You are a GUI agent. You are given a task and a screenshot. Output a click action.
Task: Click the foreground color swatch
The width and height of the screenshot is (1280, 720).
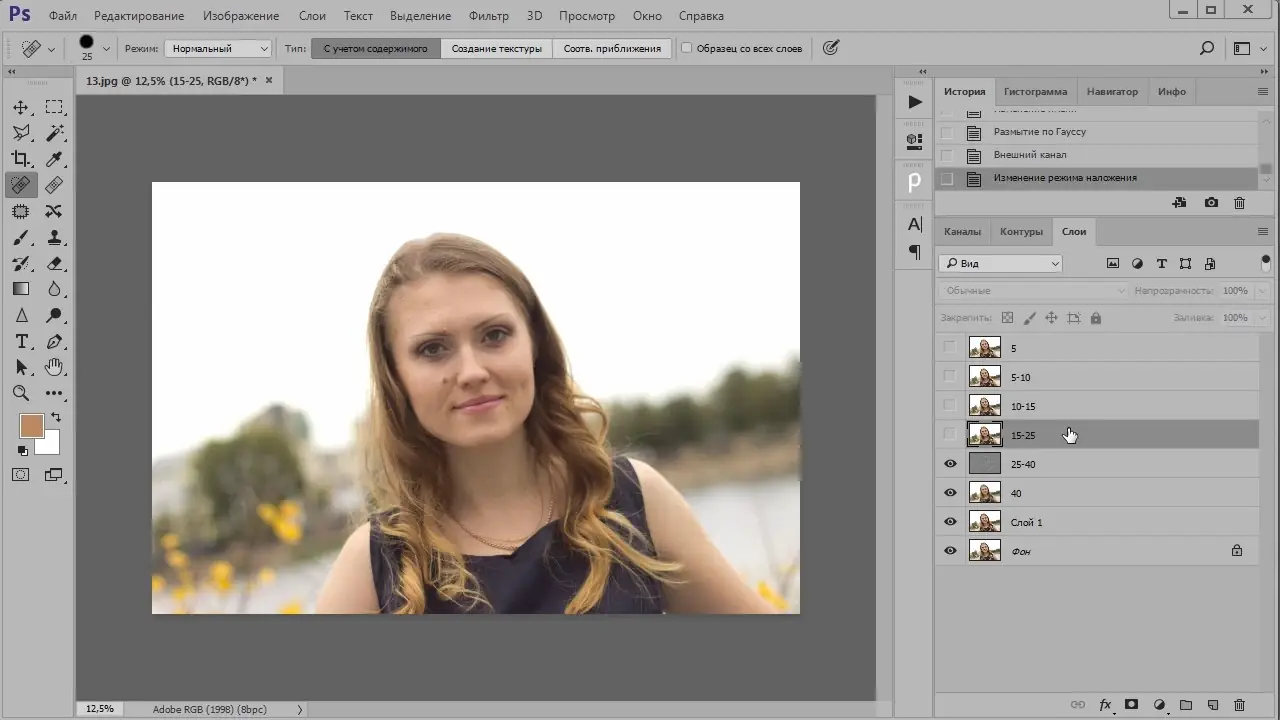pos(31,426)
